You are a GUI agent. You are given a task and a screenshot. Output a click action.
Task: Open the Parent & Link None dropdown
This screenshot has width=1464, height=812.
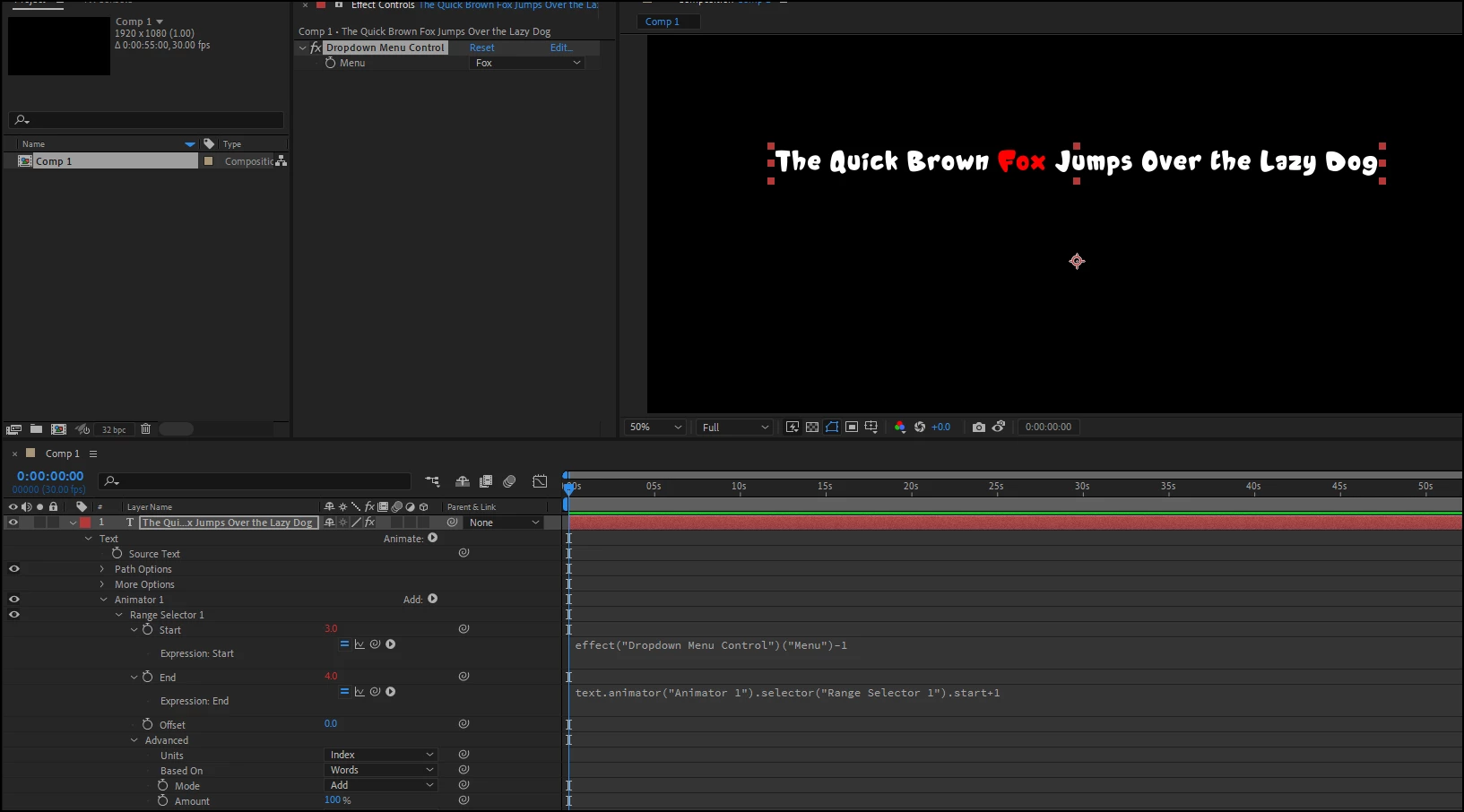504,523
